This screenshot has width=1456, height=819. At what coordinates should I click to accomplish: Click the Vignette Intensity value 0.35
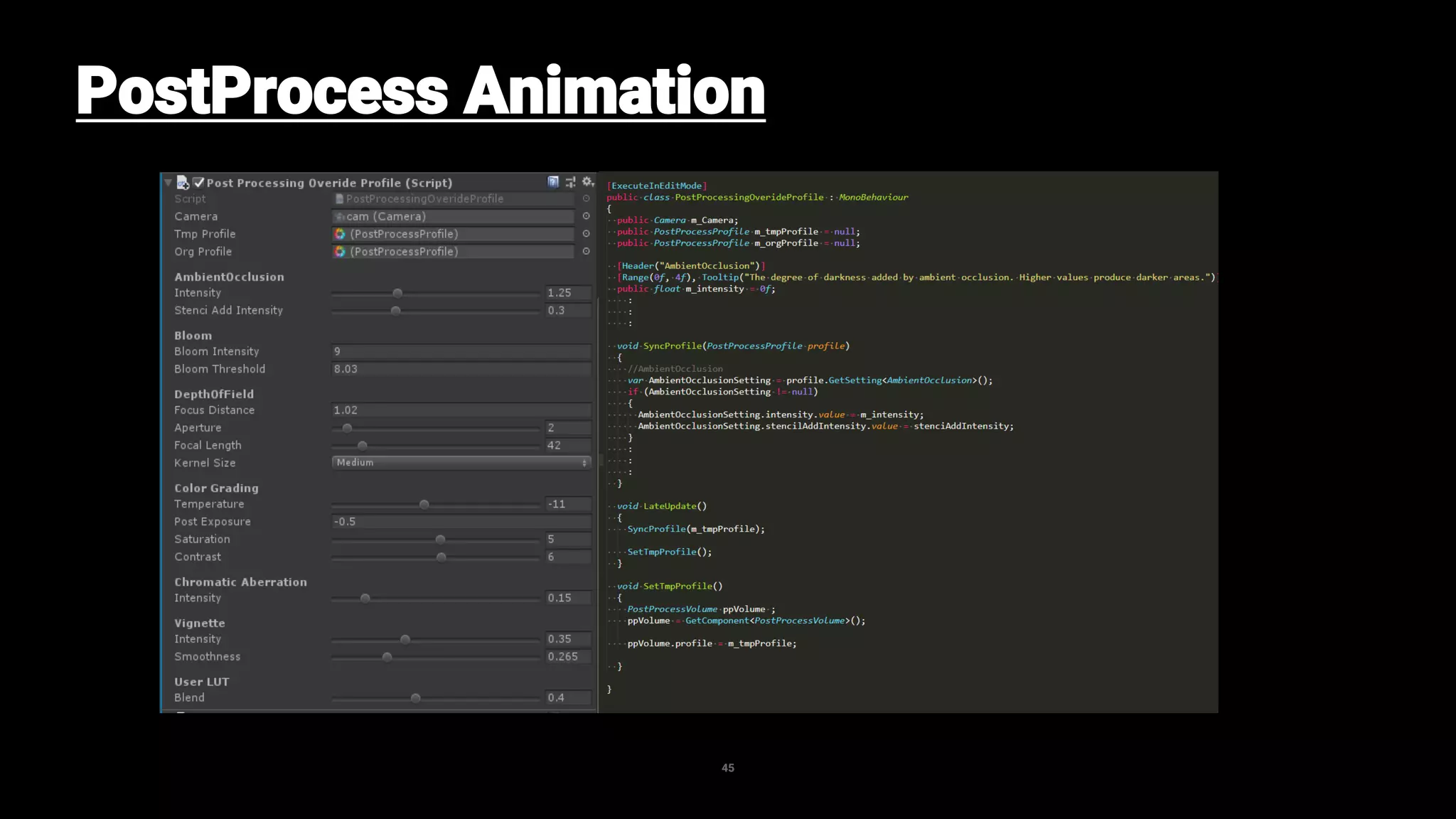pos(568,639)
